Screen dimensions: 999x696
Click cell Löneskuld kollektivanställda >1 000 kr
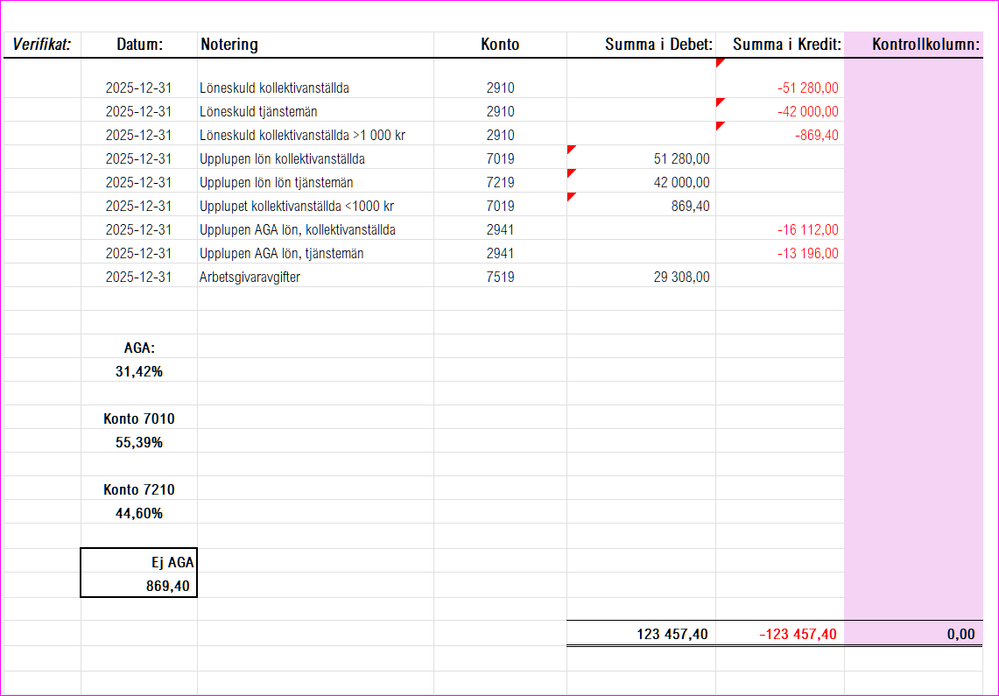click(x=315, y=135)
